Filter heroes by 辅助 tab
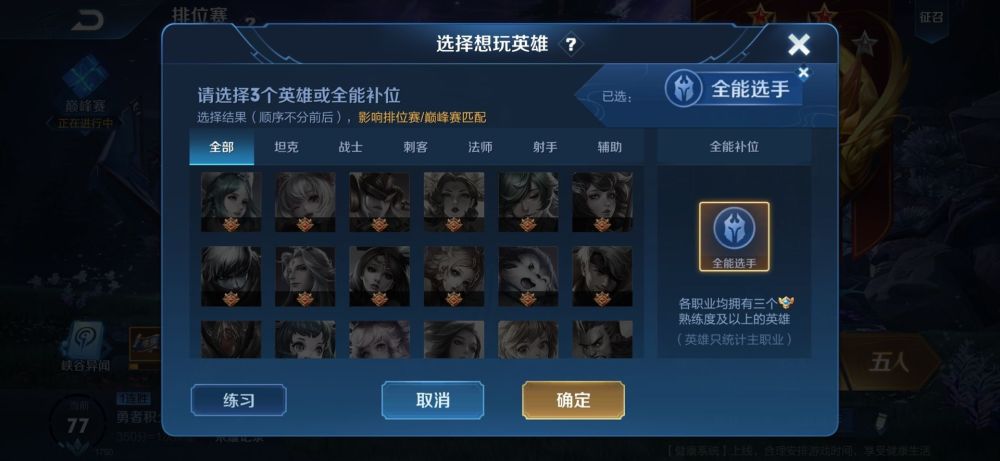The width and height of the screenshot is (1000, 461). click(610, 147)
